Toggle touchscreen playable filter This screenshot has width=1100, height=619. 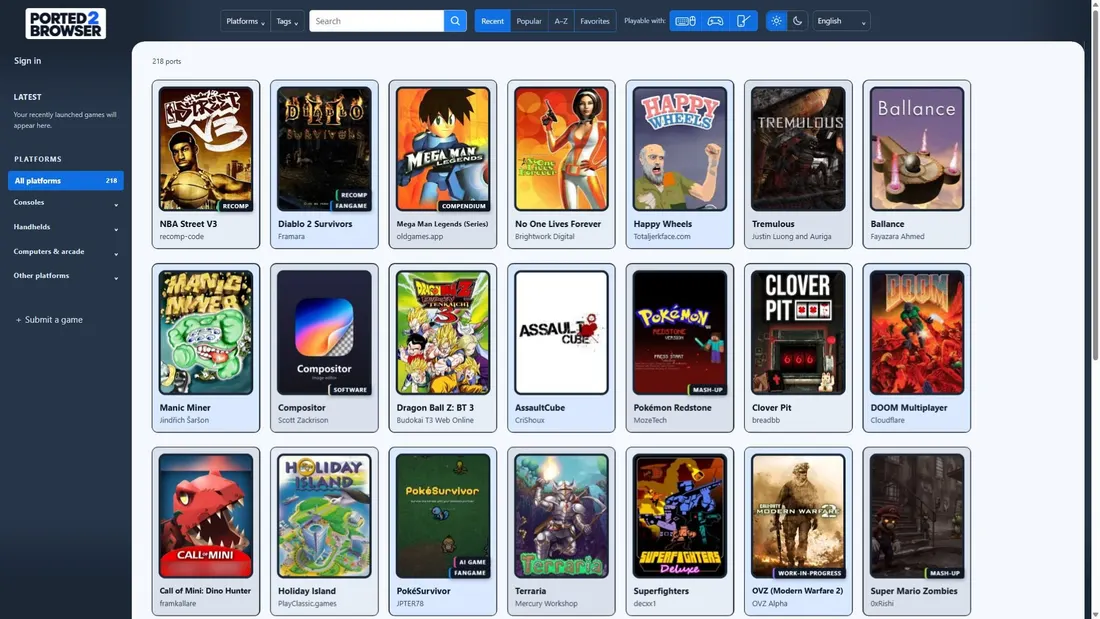click(744, 21)
